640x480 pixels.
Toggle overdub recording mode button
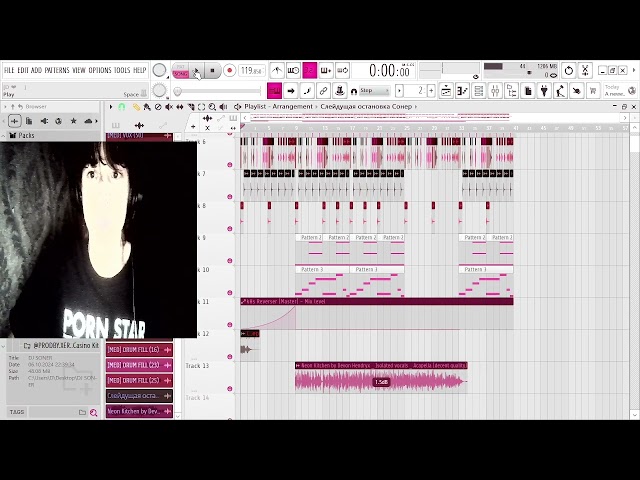click(x=326, y=71)
